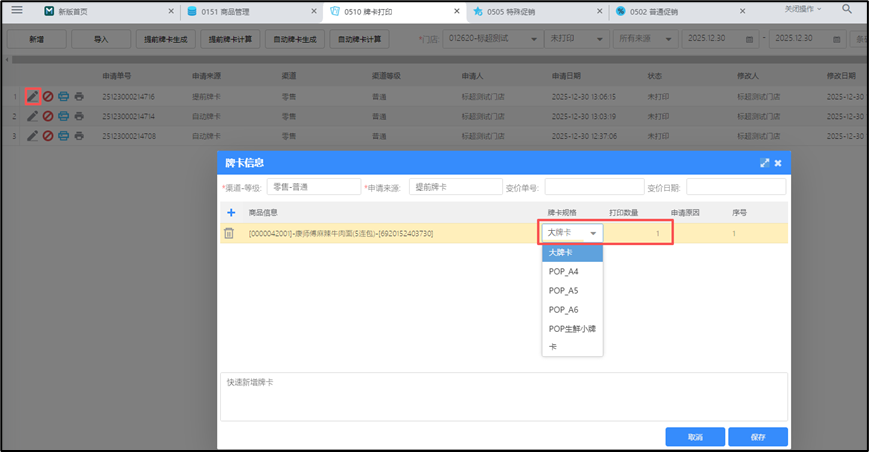
Task: Choose POP_A6 option in the list
Action: click(563, 310)
